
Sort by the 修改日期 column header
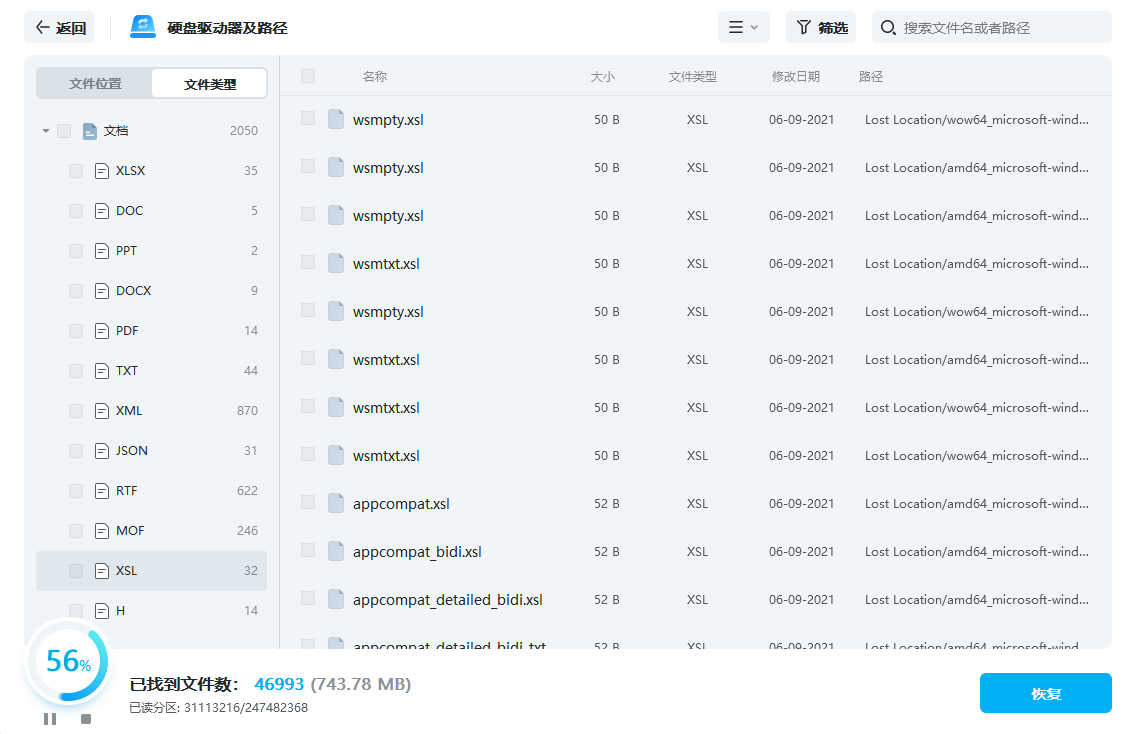(795, 76)
